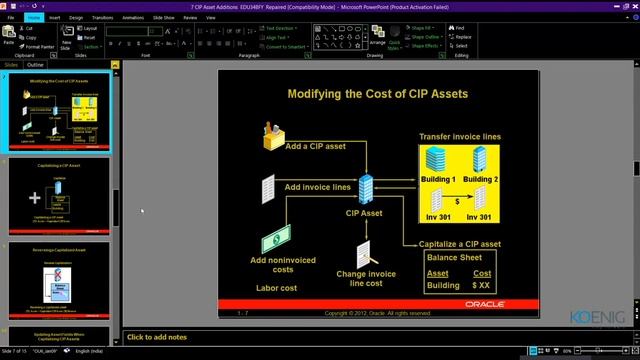
Task: Toggle Align Text Left
Action: click(x=200, y=43)
